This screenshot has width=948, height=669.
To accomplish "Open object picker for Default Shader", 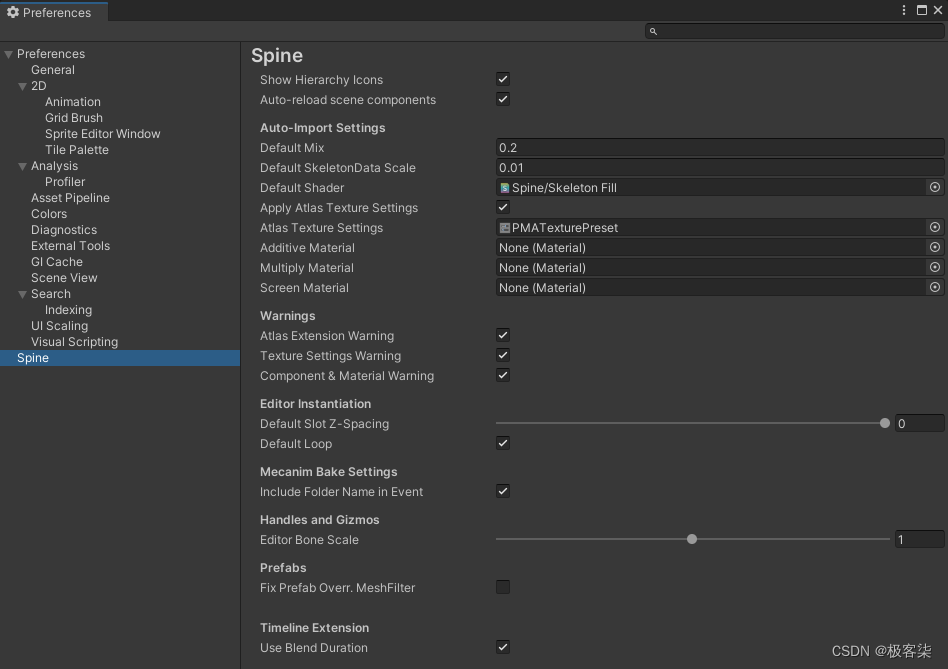I will click(935, 188).
